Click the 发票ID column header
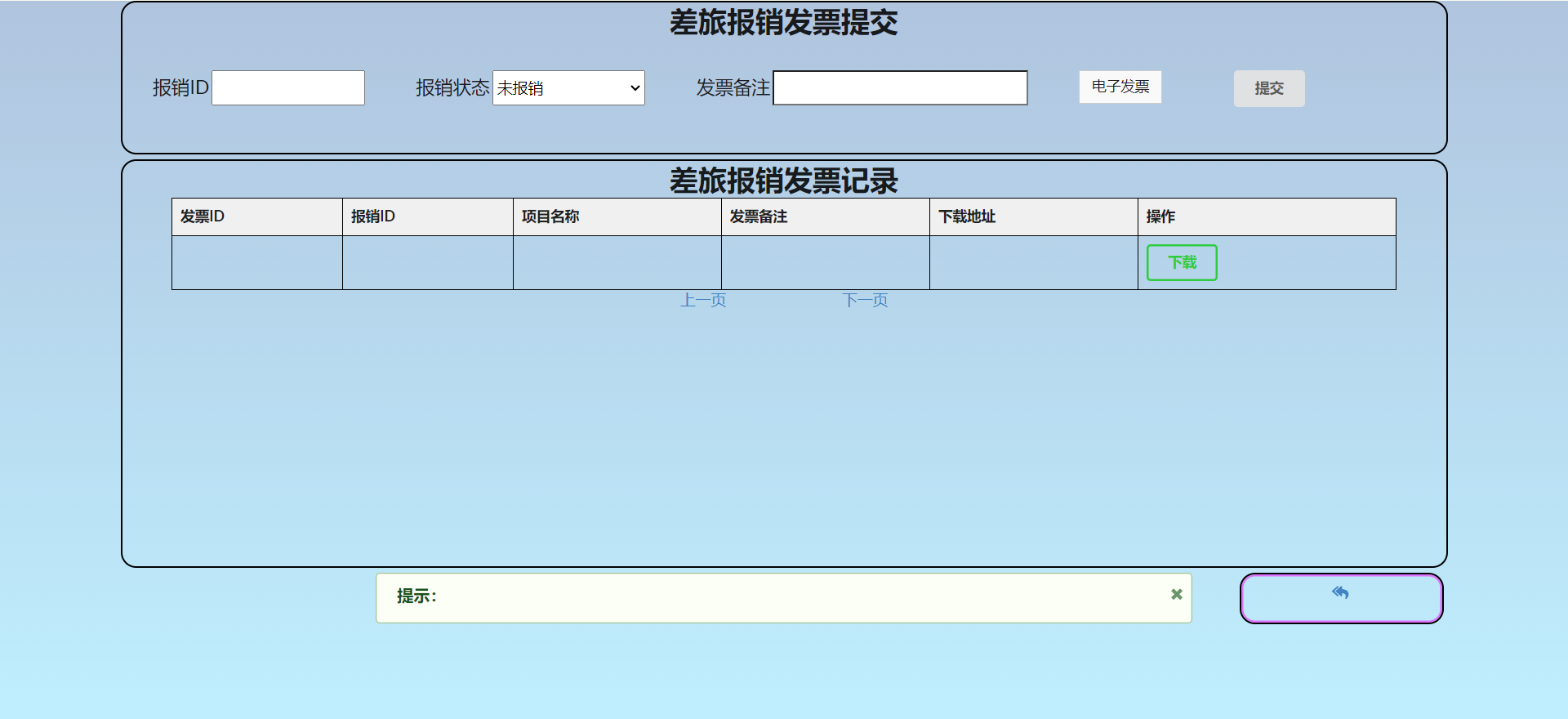 pos(257,217)
